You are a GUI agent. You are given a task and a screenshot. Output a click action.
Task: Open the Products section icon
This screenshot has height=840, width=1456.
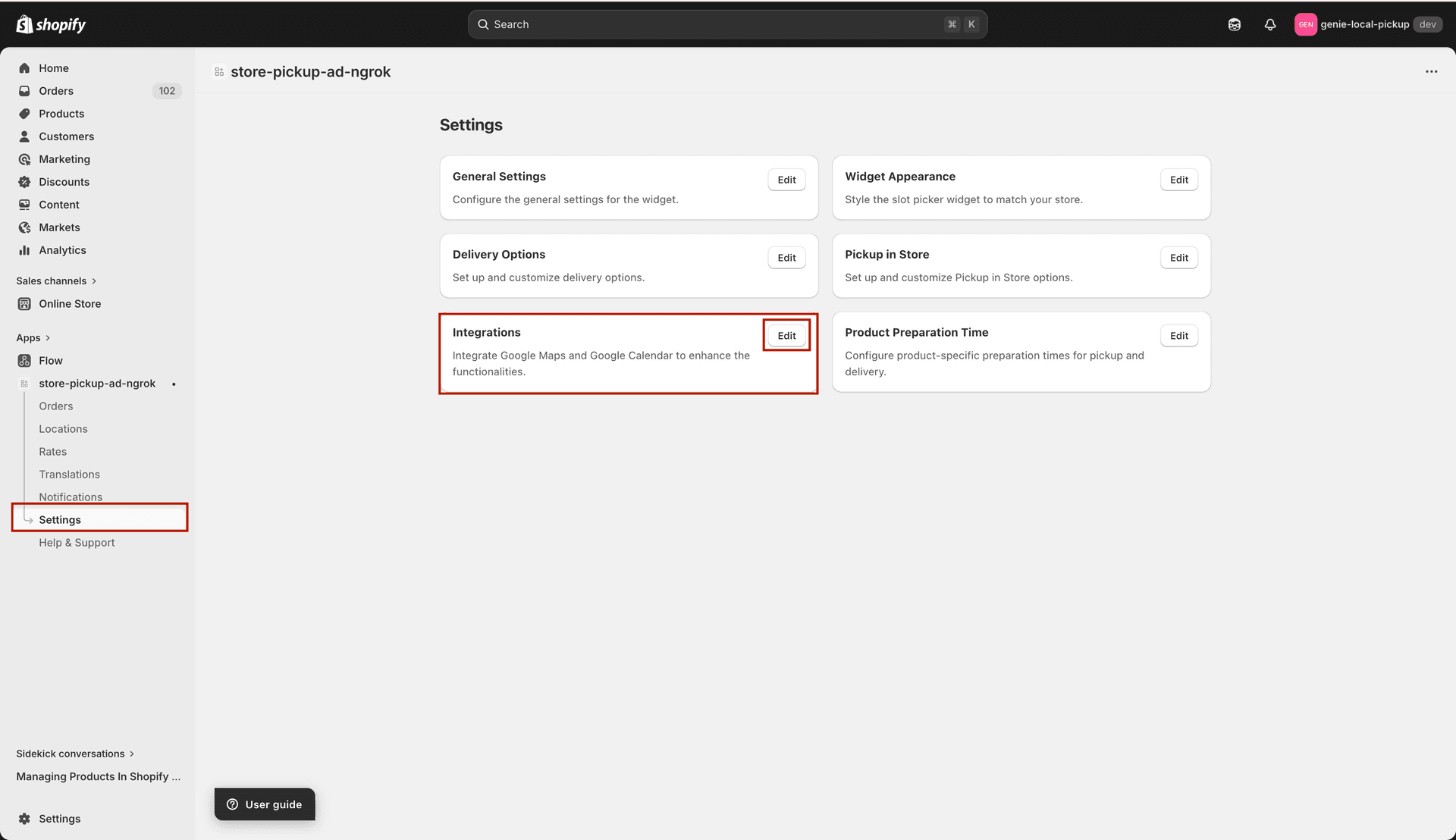25,113
